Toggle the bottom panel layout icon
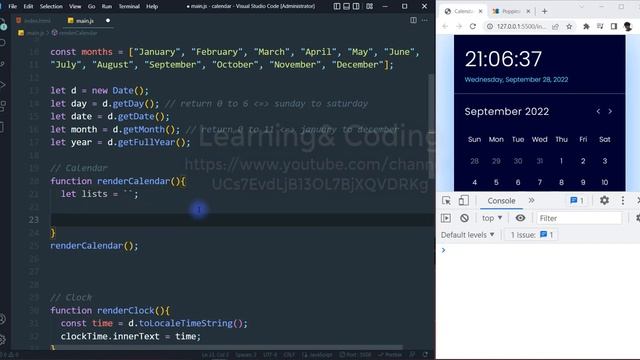Screen dimensions: 640x360 [347, 6]
